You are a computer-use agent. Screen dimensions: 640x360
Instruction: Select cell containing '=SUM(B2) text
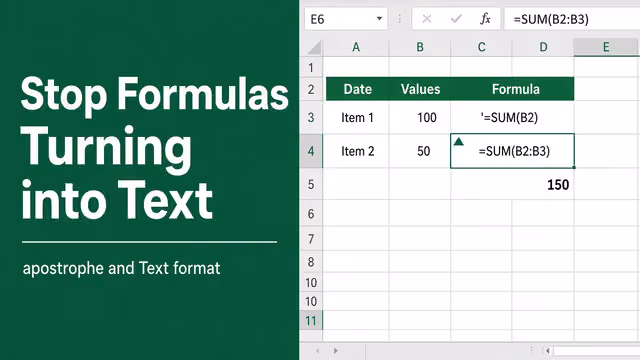click(x=512, y=118)
